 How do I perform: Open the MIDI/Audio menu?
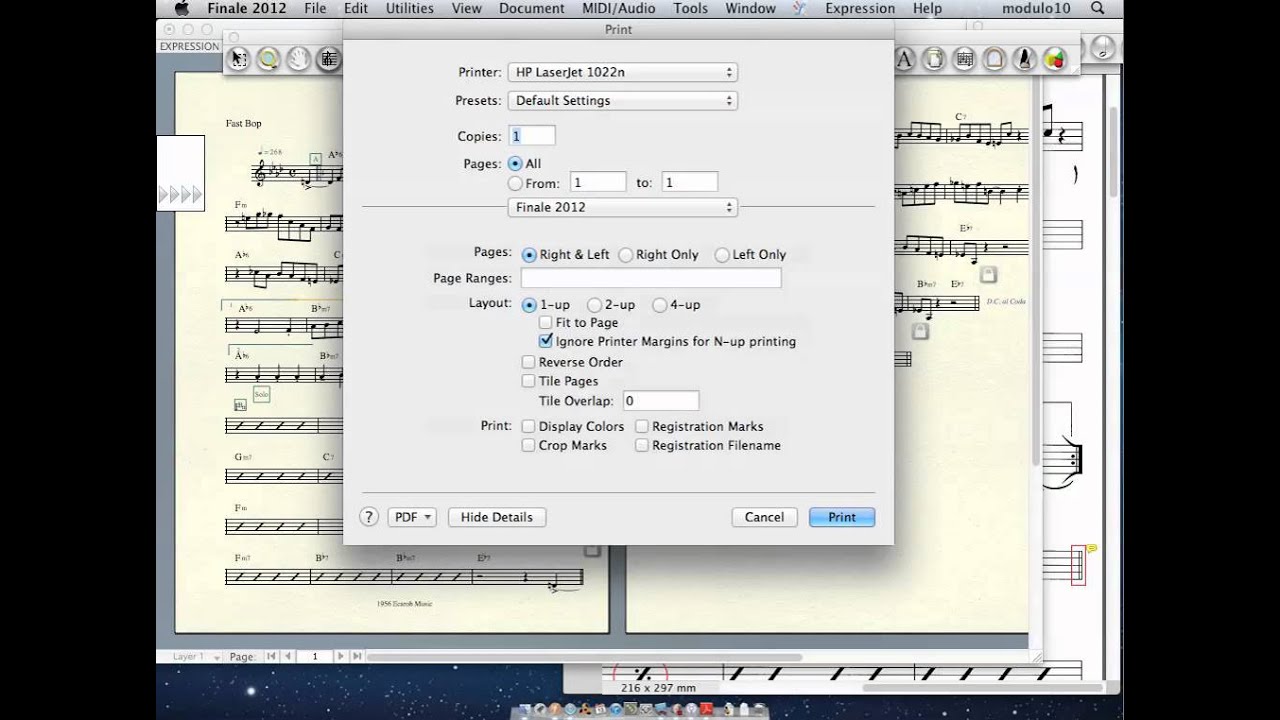click(619, 8)
